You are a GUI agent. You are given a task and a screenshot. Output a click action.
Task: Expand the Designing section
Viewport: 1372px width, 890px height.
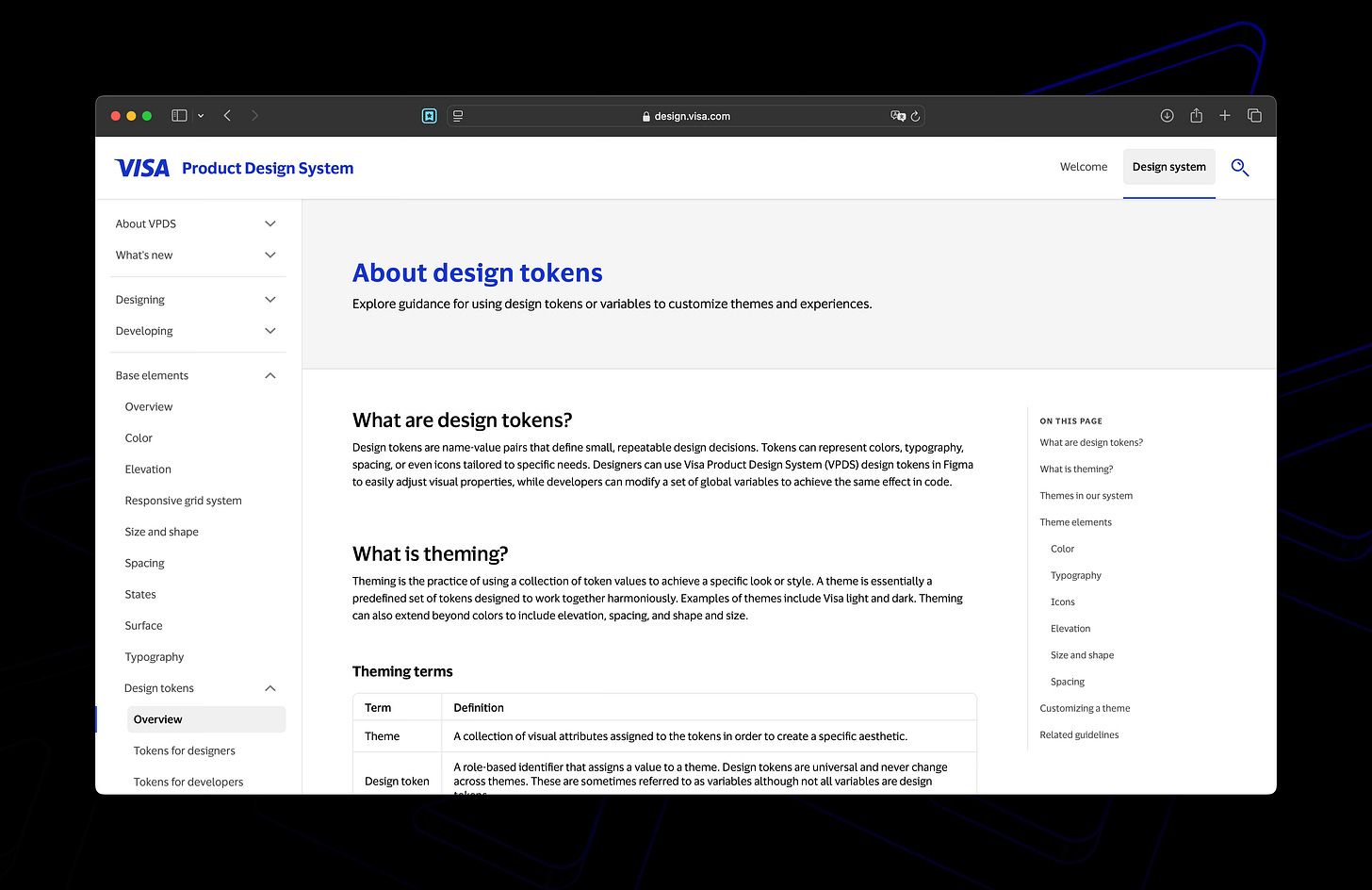[x=197, y=299]
